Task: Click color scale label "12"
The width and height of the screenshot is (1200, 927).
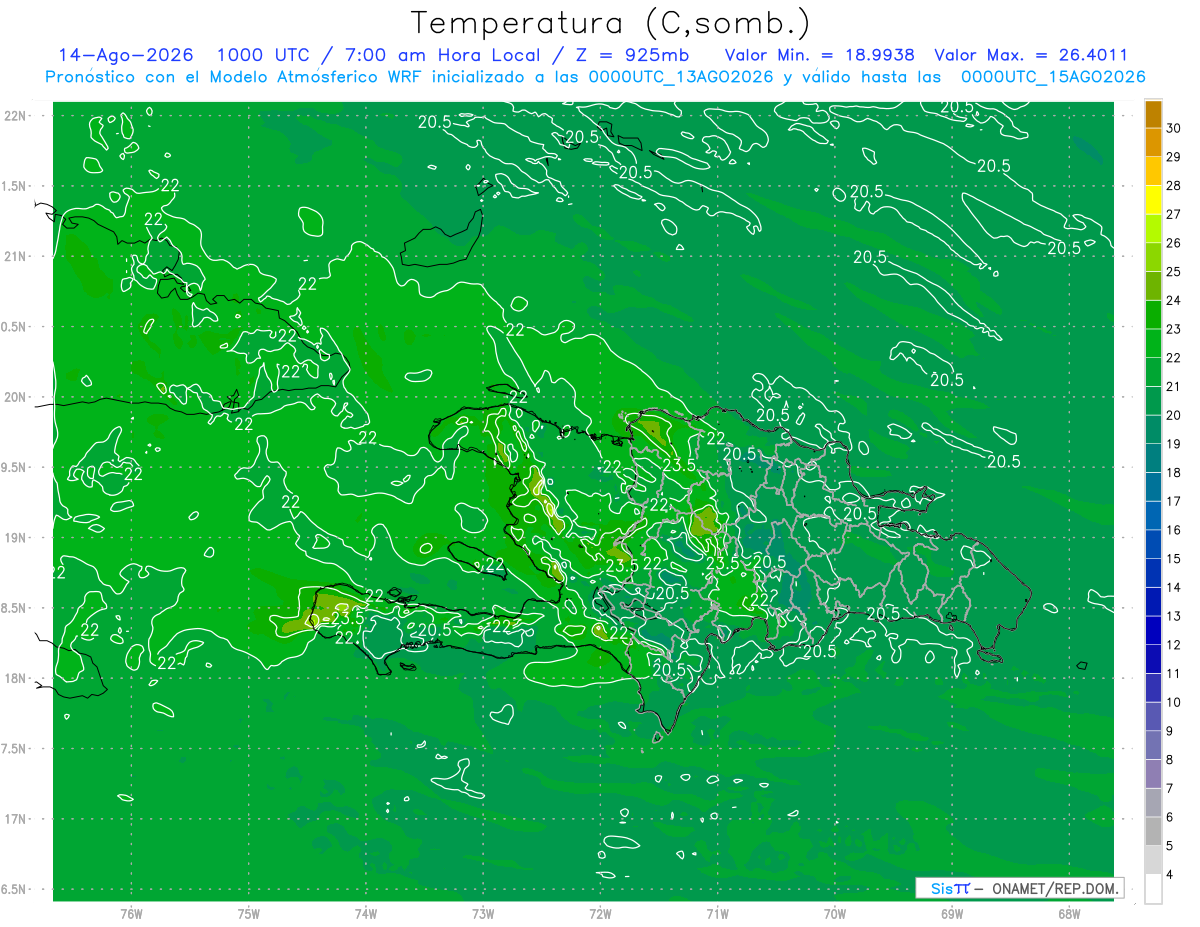Action: click(1174, 645)
